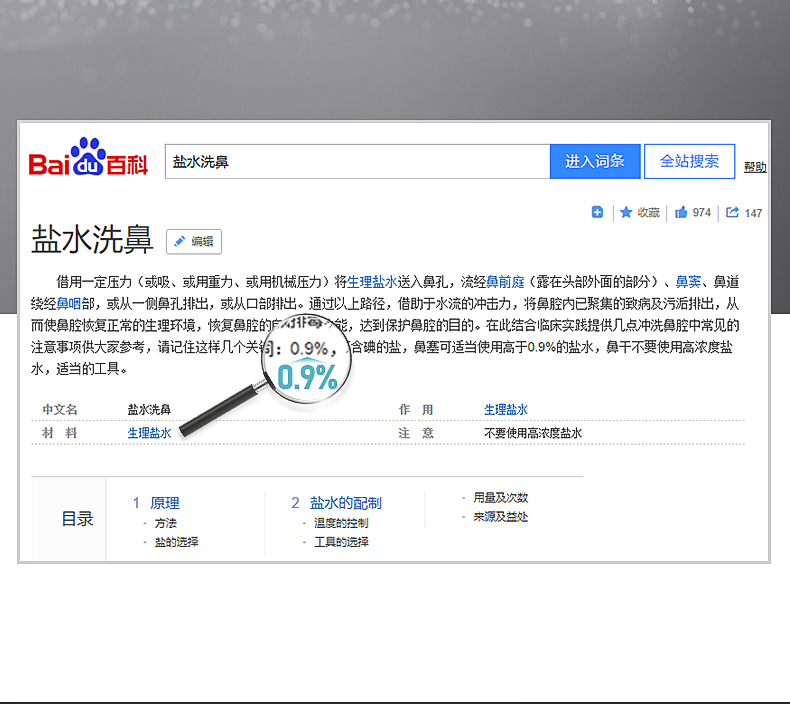Focus the search box containing 盐水洗鼻
This screenshot has height=704, width=790.
[x=357, y=161]
